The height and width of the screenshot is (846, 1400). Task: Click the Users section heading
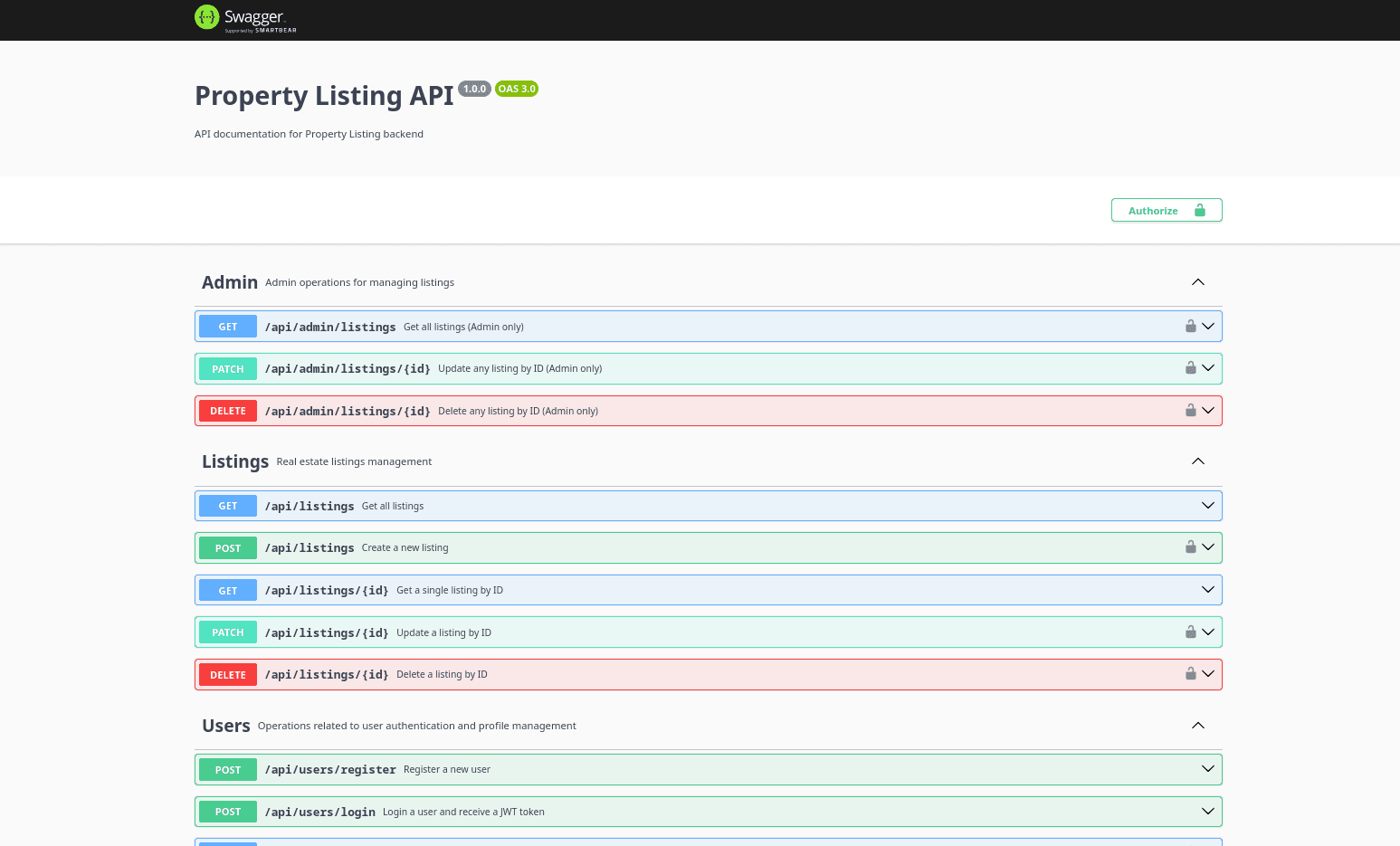pos(226,726)
